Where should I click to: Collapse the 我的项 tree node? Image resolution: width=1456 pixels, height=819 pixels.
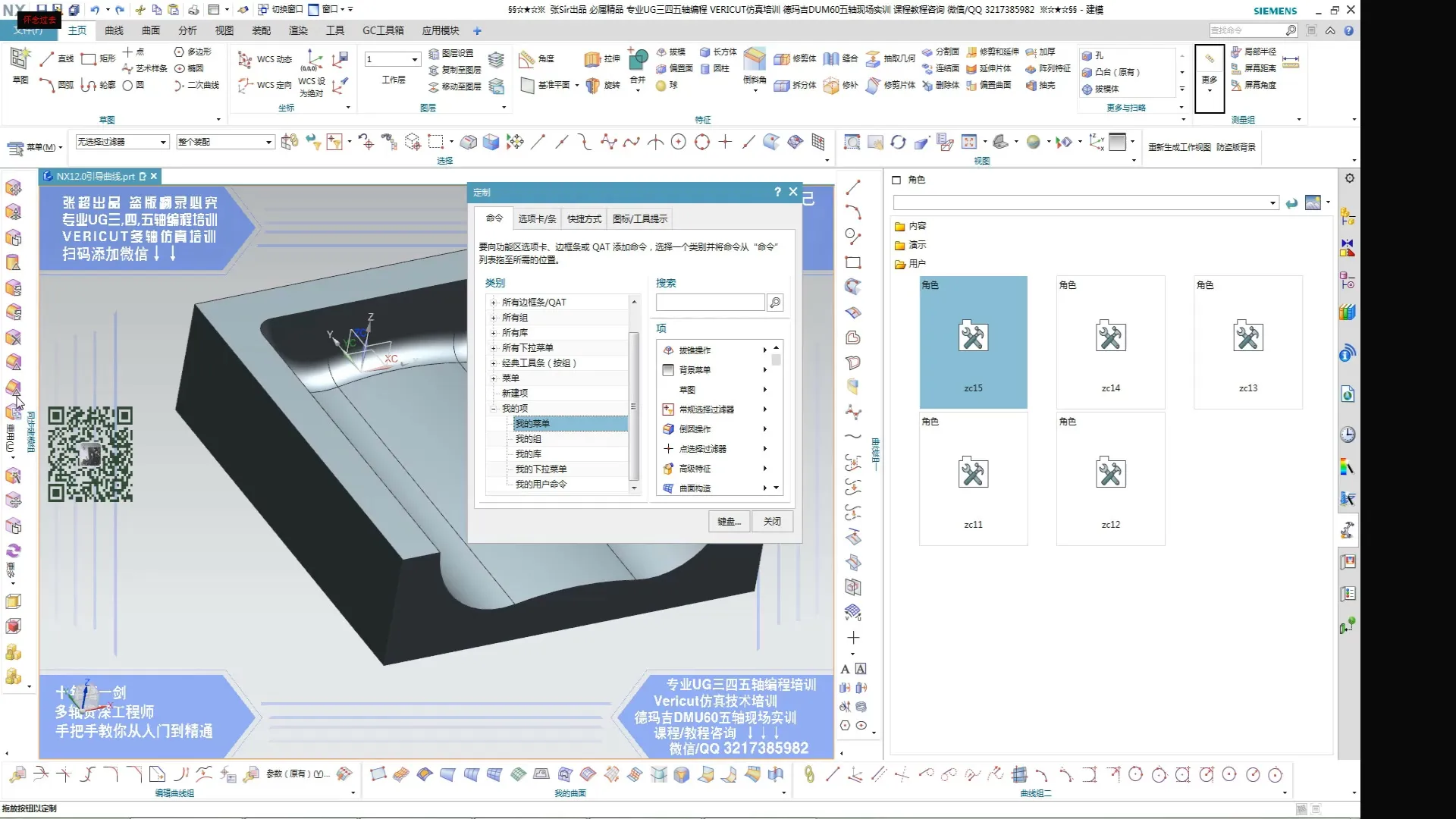pyautogui.click(x=494, y=409)
